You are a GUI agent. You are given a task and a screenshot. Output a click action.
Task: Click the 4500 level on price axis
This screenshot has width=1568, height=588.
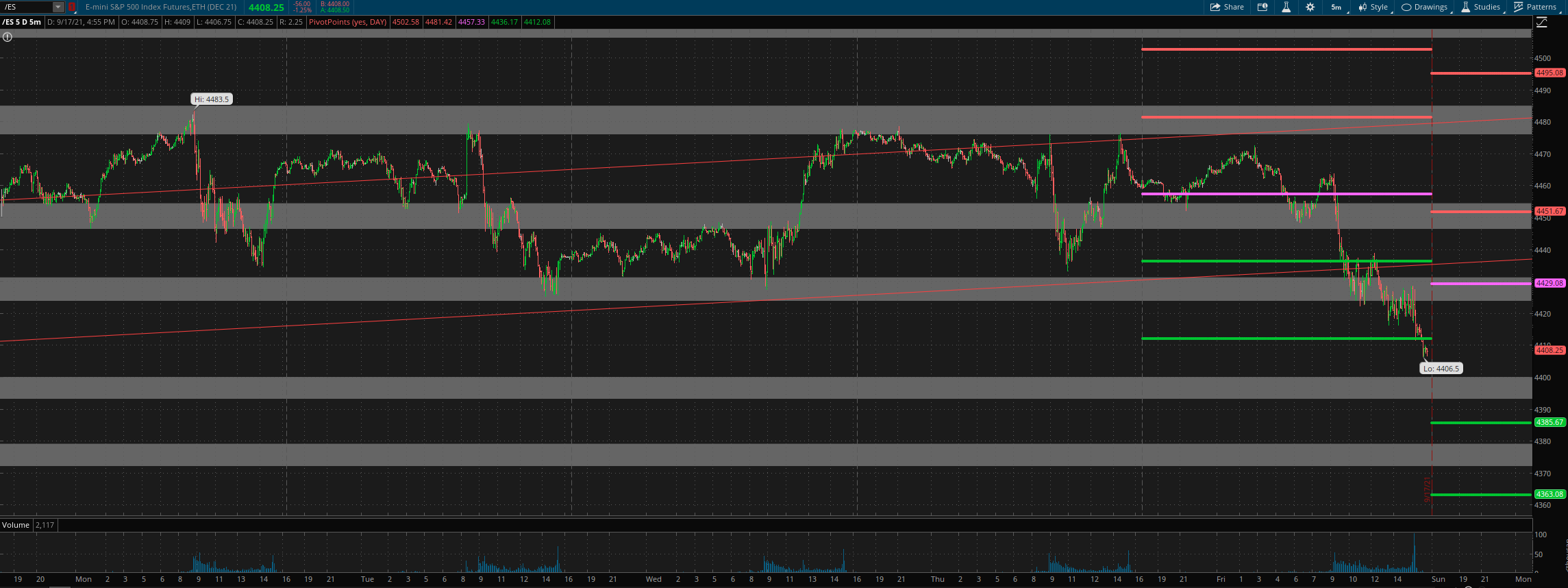pyautogui.click(x=1544, y=58)
